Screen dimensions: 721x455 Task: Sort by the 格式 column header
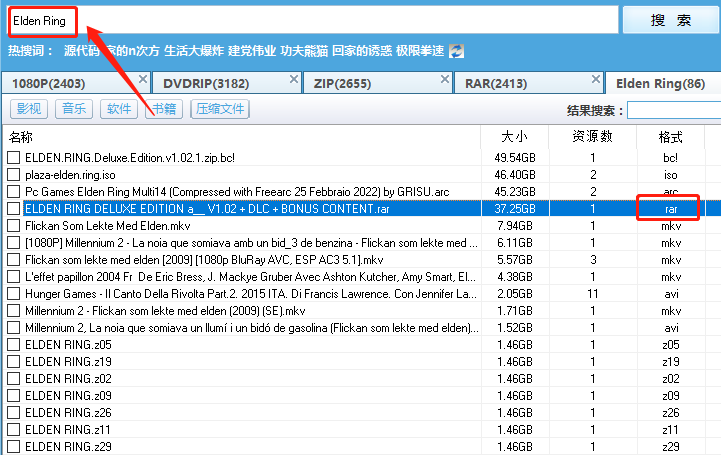click(x=670, y=137)
